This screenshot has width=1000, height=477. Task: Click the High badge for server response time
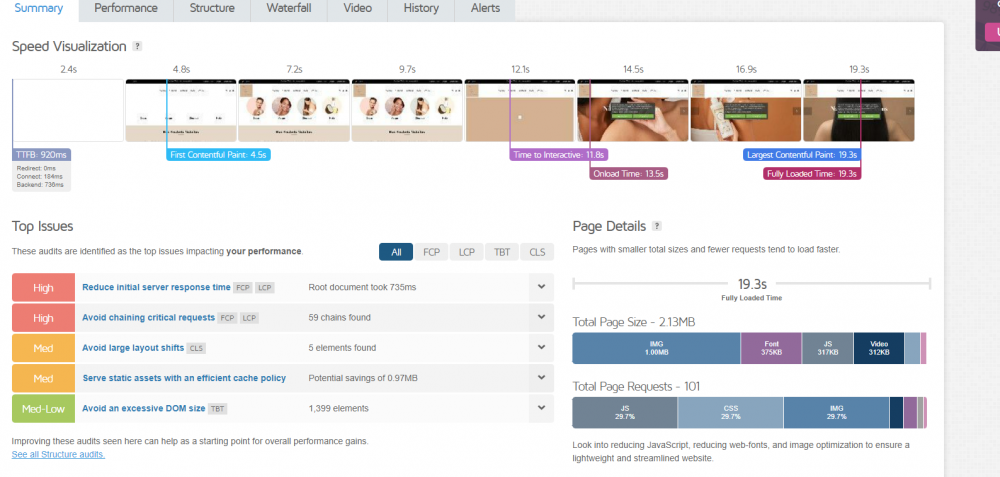point(43,288)
